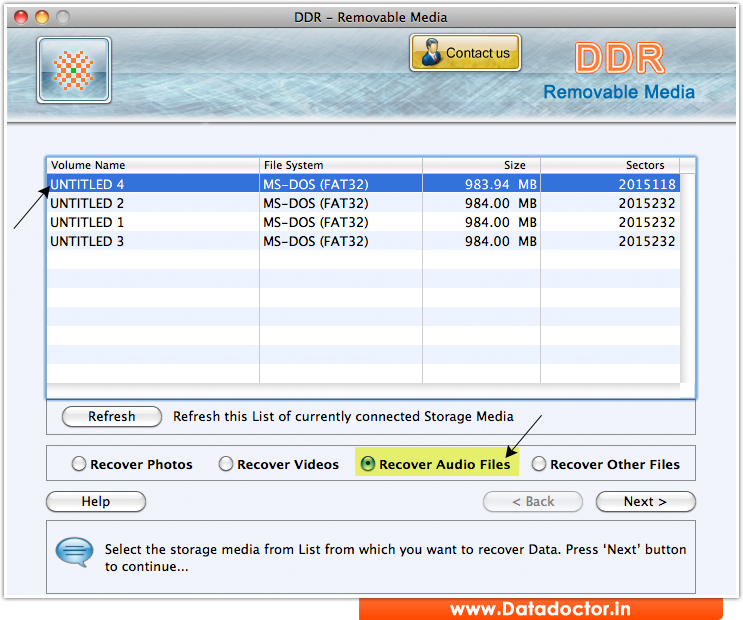
Task: Go to Next step
Action: [645, 501]
